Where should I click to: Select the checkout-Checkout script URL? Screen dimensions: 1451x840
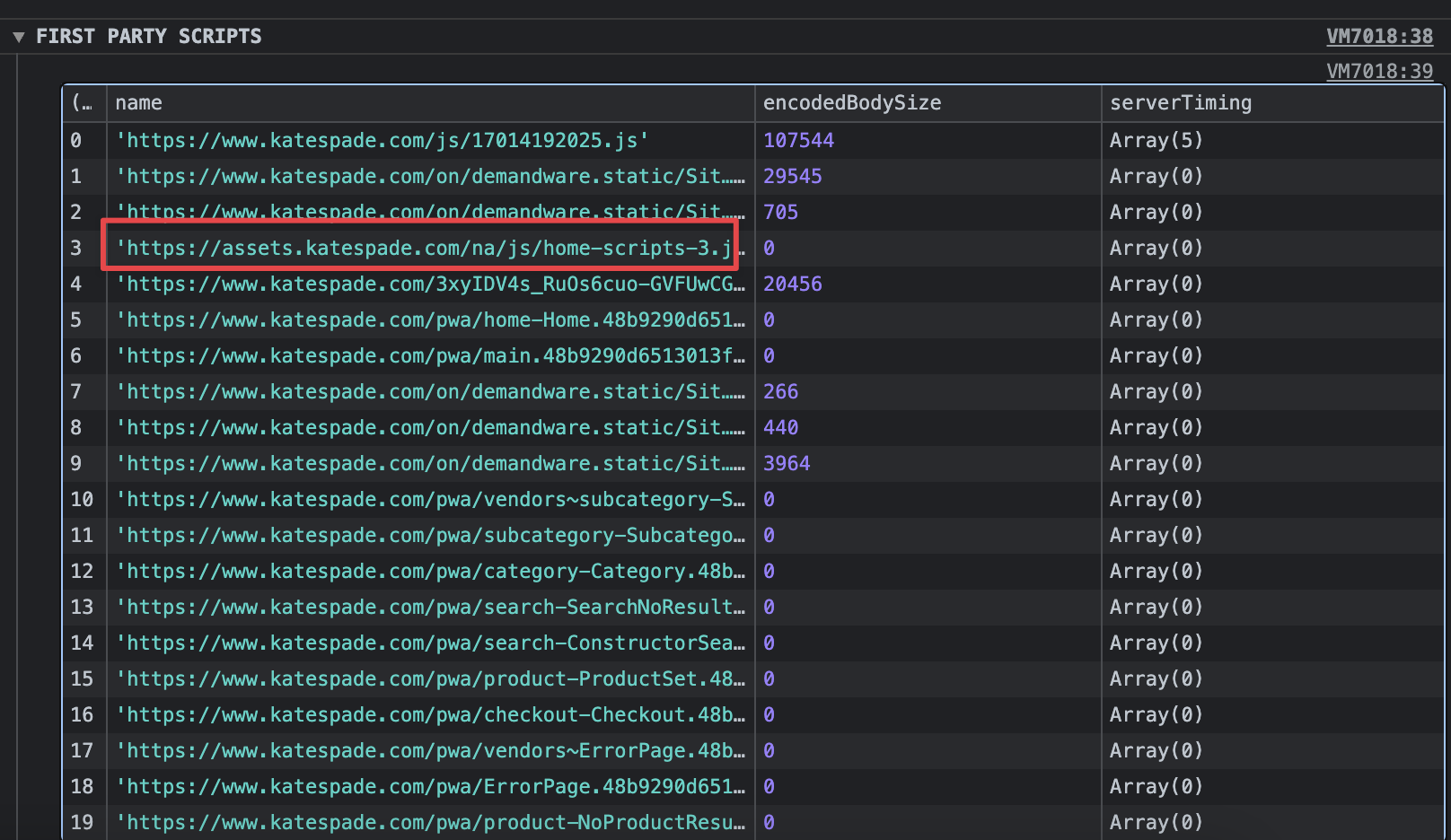point(430,714)
